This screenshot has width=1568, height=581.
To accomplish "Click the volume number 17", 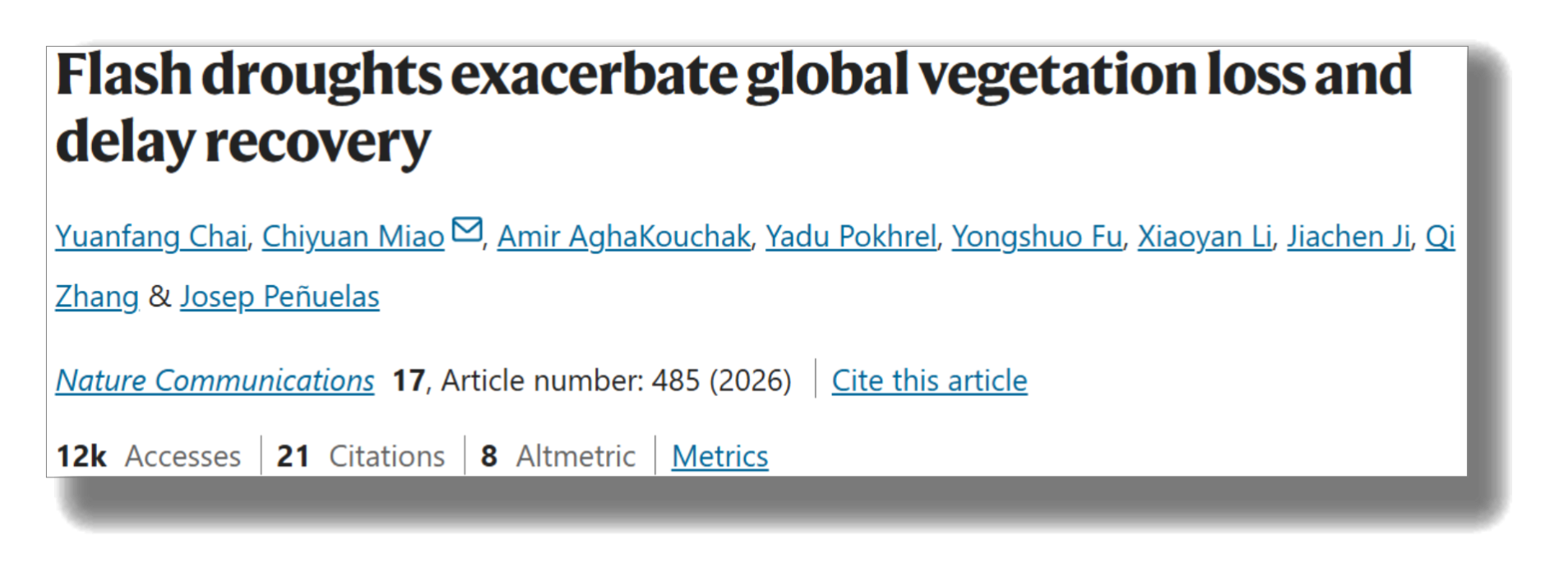I will coord(408,380).
